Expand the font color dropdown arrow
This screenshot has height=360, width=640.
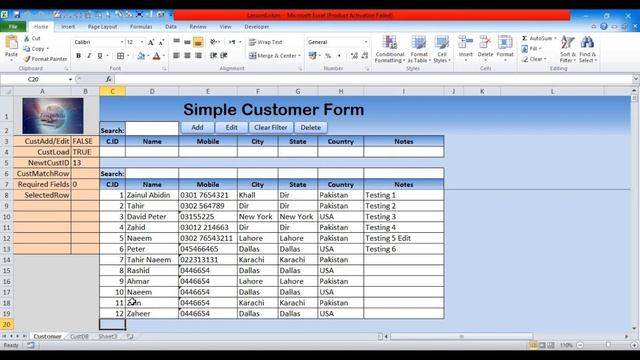164,56
